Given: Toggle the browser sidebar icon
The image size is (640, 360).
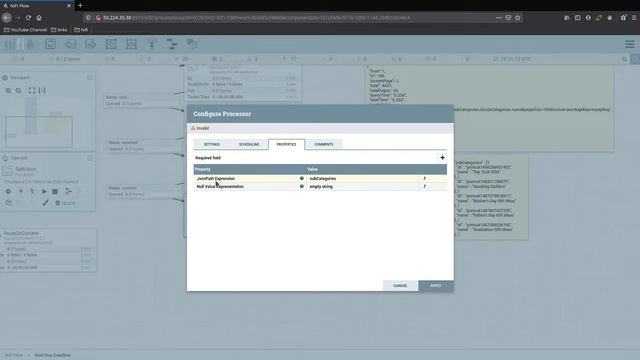Looking at the screenshot, I should tap(577, 18).
